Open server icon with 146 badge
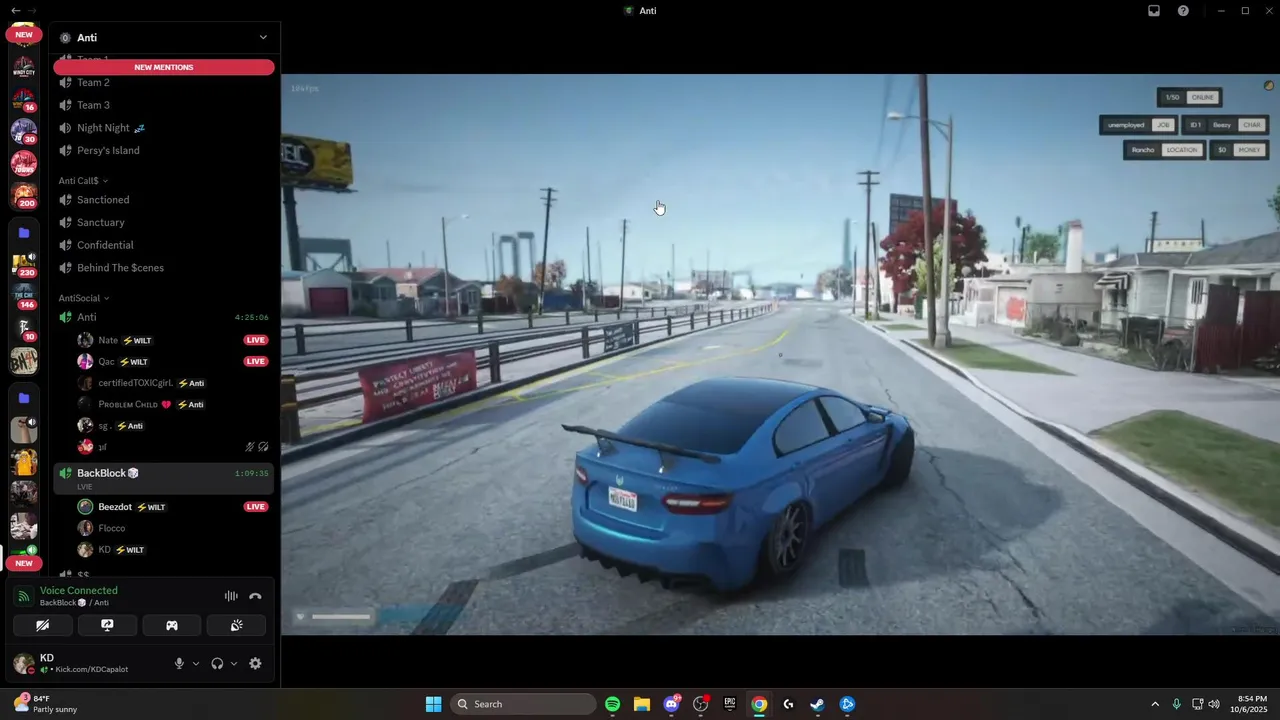The image size is (1280, 720). tap(24, 297)
